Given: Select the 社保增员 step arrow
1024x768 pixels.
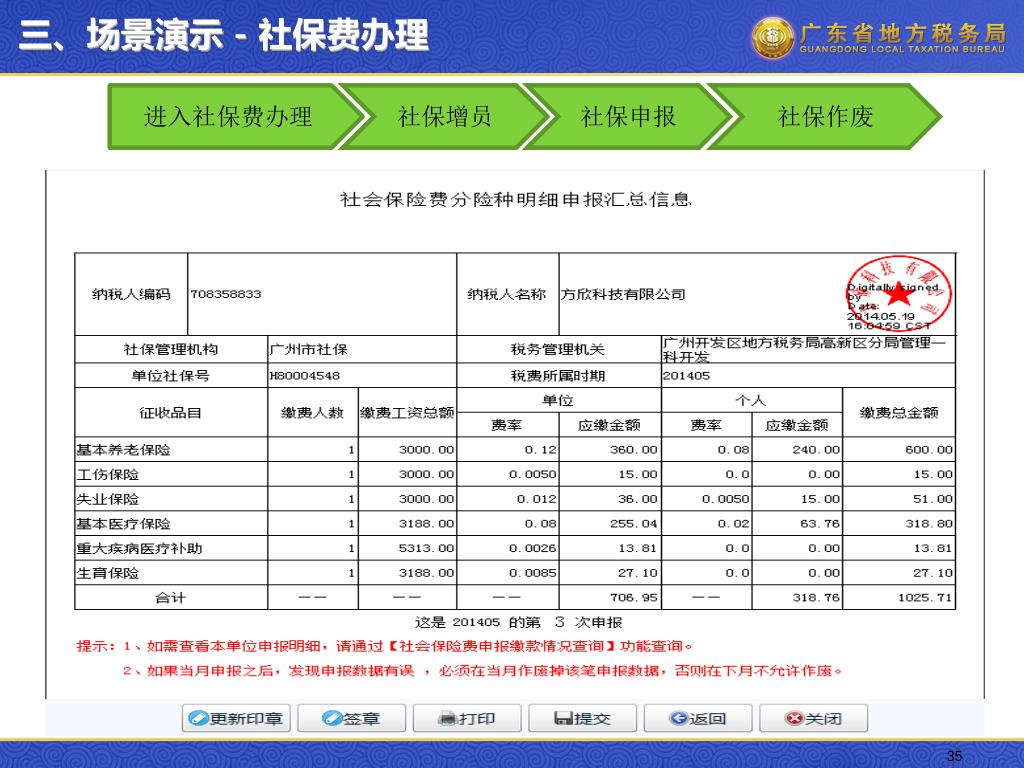Looking at the screenshot, I should 444,117.
